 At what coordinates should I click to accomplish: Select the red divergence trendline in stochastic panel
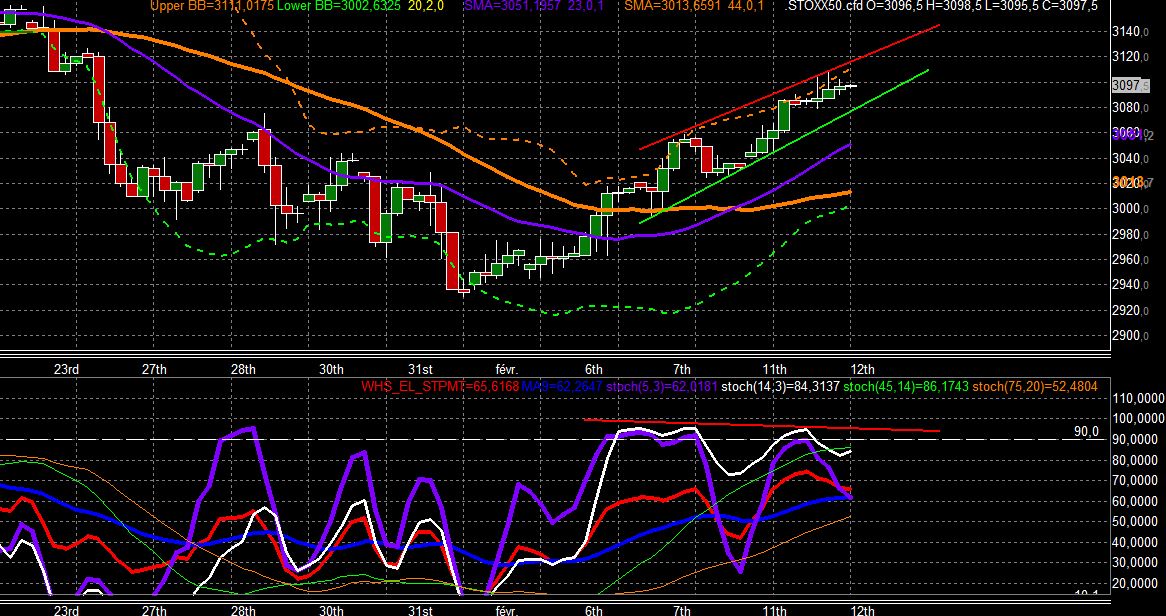click(x=761, y=425)
